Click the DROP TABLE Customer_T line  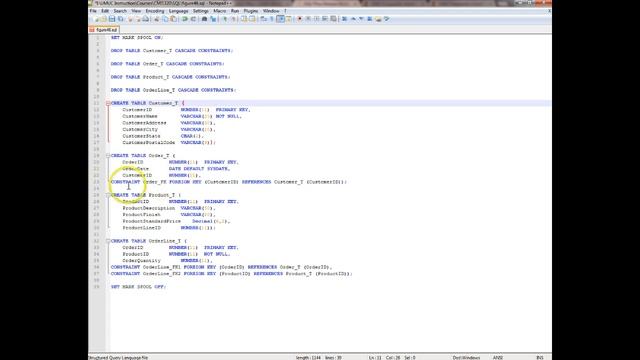pos(172,51)
